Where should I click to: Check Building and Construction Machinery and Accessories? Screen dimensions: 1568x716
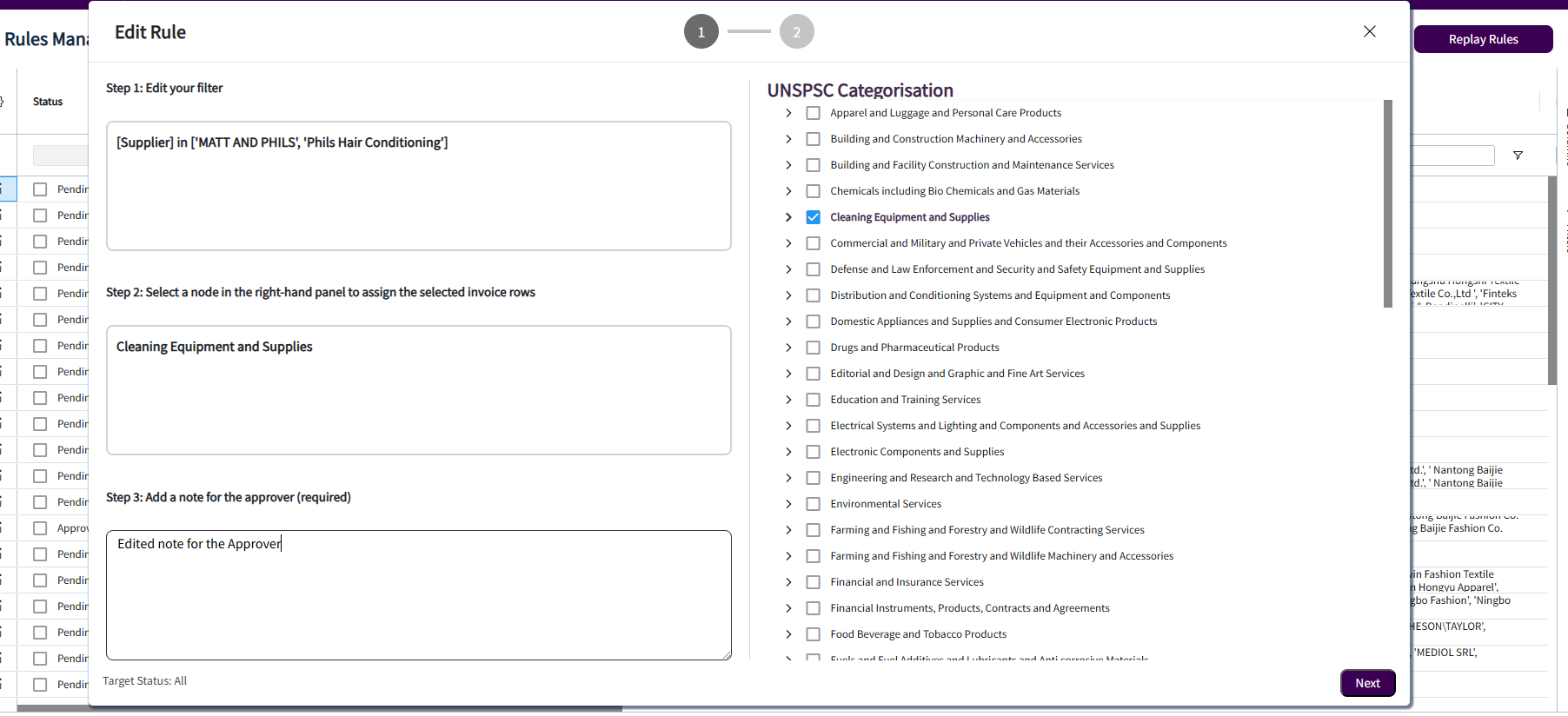click(814, 139)
